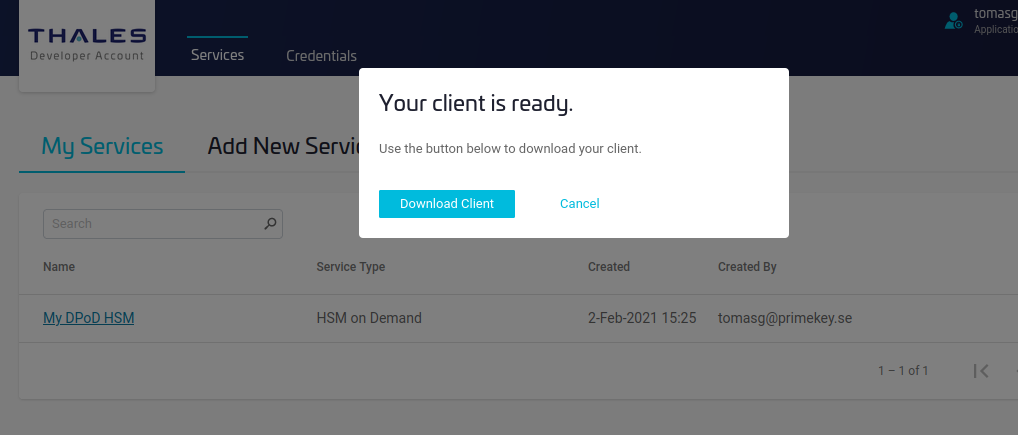Click the search magnifier icon
This screenshot has height=435, width=1018.
(x=270, y=224)
